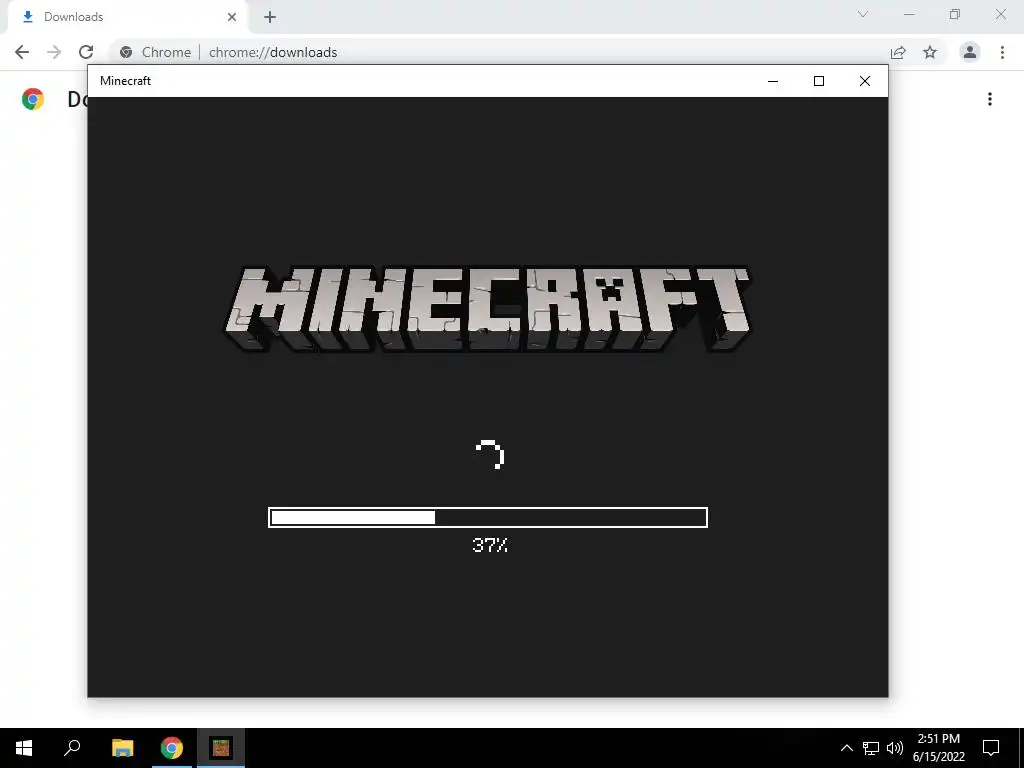Screen dimensions: 1024x768
Task: Open Chrome's tab search chevron
Action: pos(863,14)
